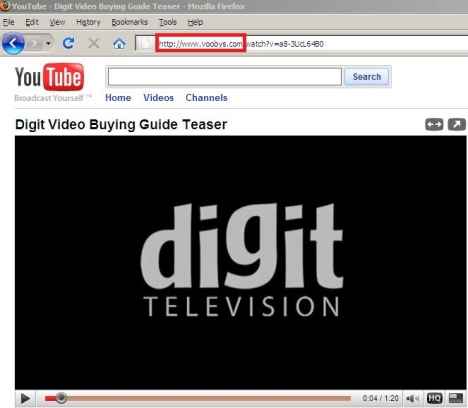
Task: Play the video with the play button
Action: (25, 398)
